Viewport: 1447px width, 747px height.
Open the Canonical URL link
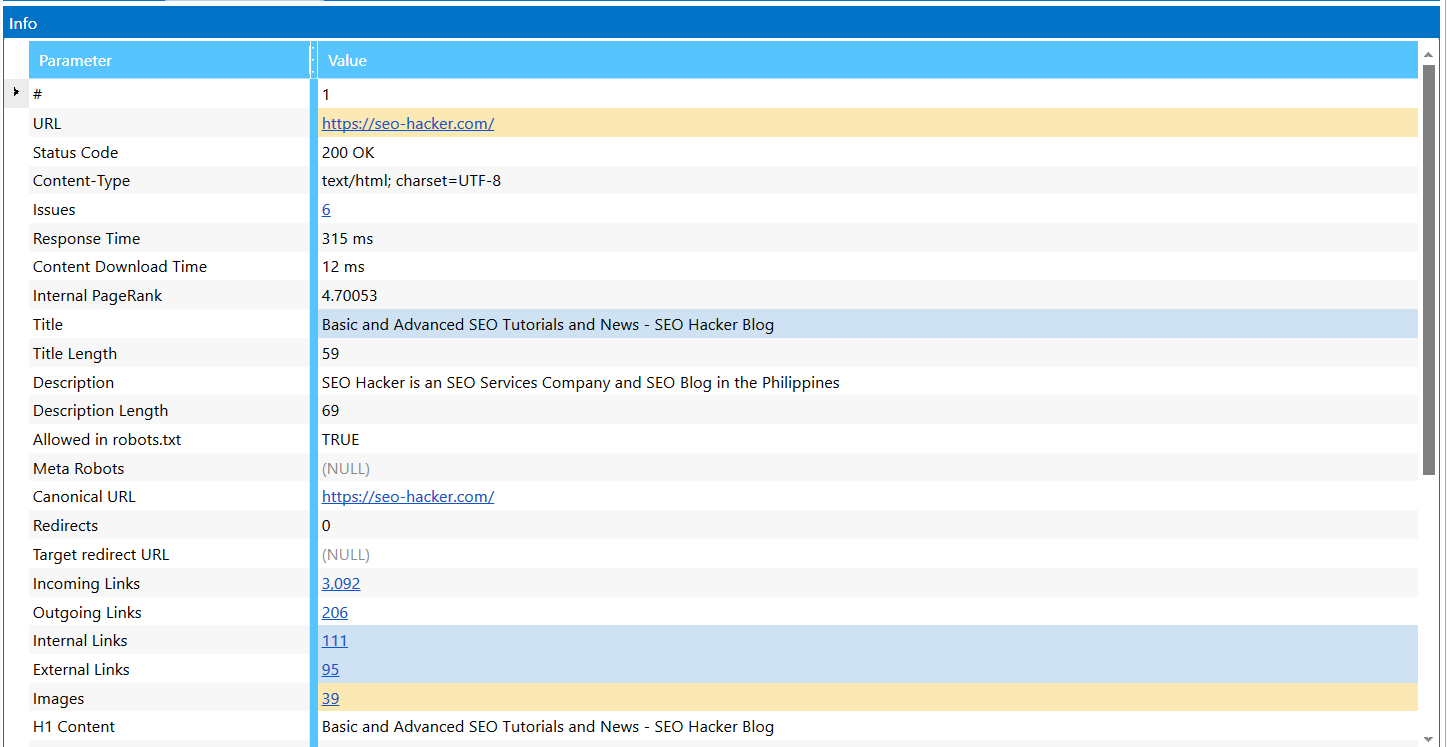(x=407, y=497)
